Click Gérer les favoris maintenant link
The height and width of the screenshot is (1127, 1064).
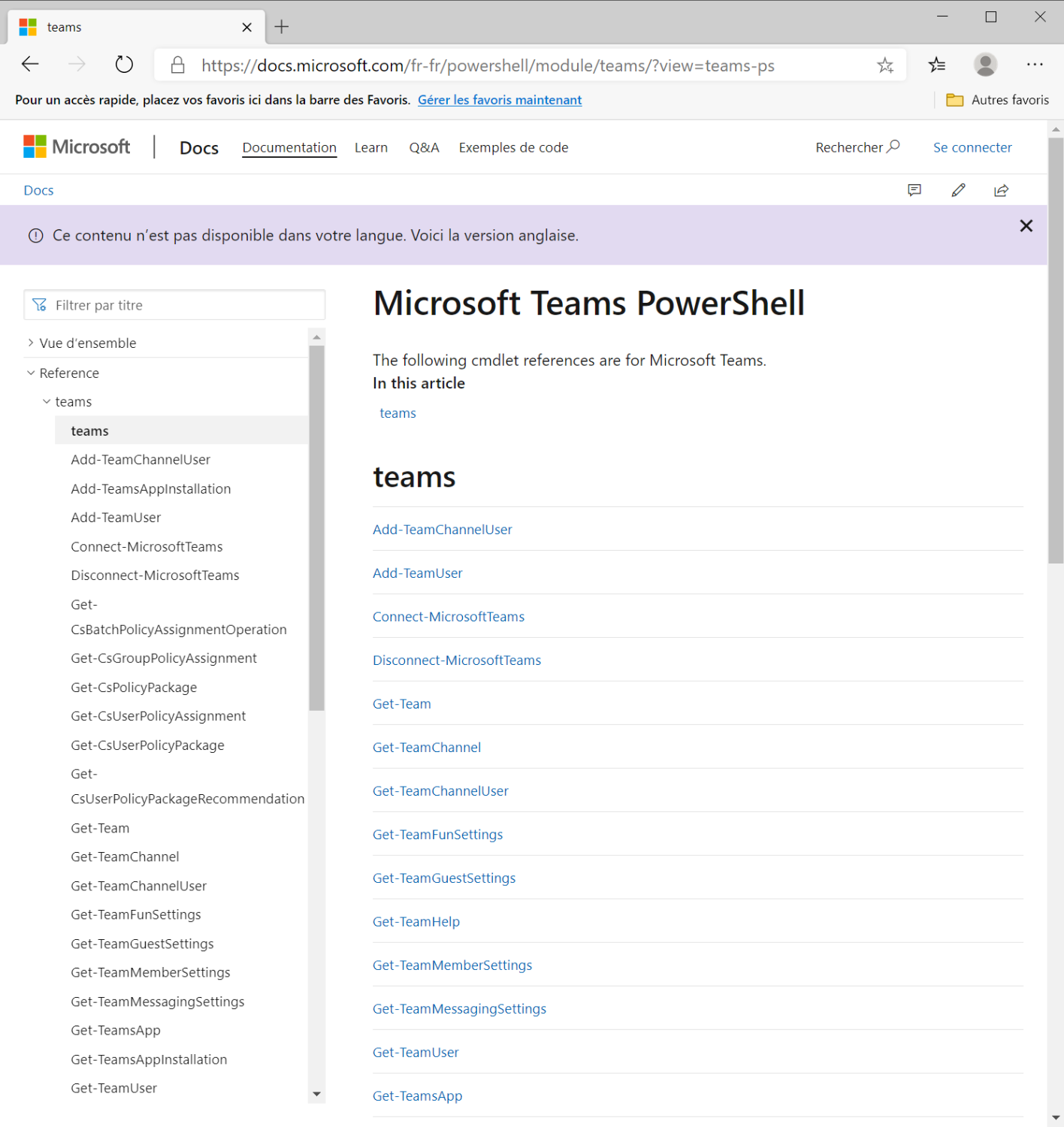point(500,100)
